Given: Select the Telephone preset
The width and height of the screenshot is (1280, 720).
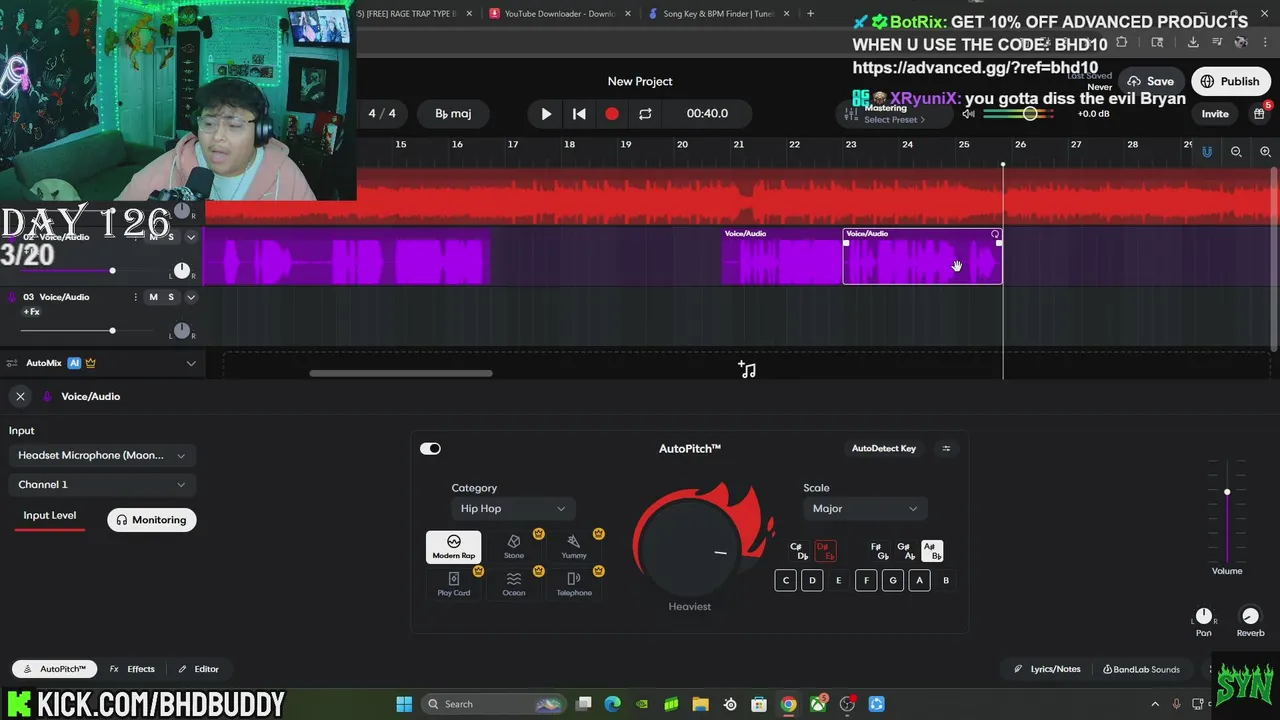Looking at the screenshot, I should 574,584.
